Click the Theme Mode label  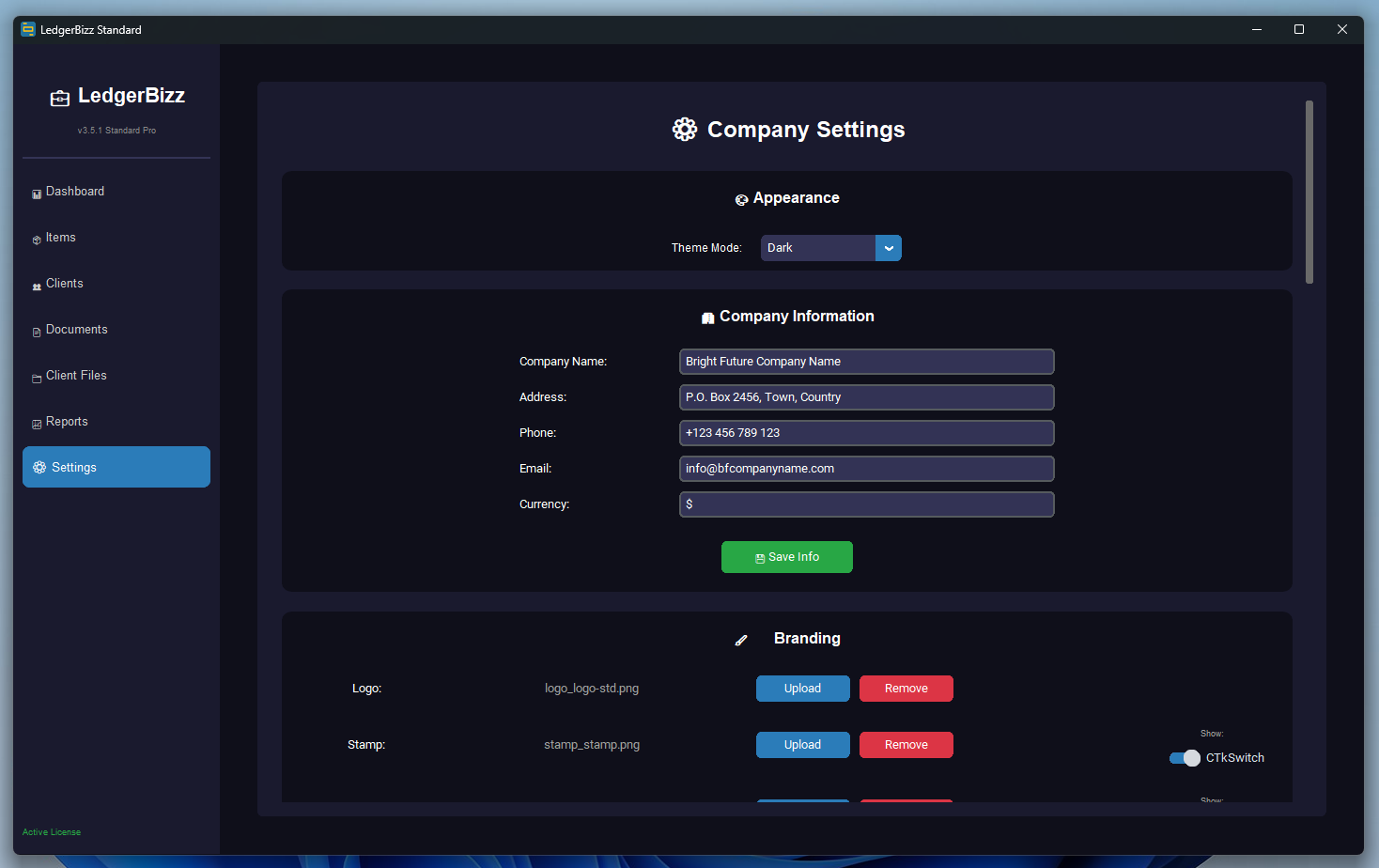706,248
